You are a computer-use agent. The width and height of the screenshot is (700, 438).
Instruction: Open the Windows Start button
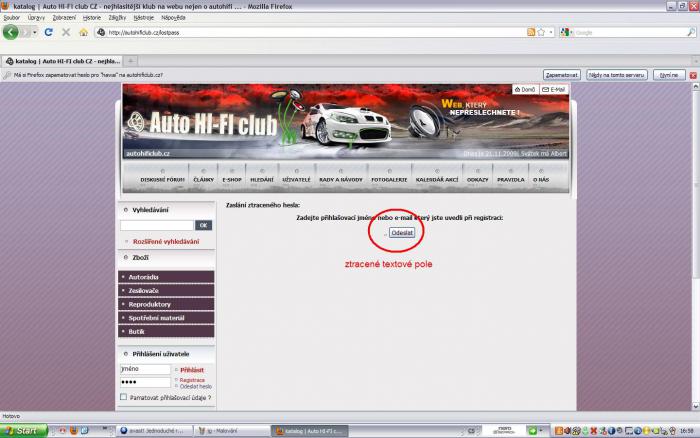coord(23,431)
